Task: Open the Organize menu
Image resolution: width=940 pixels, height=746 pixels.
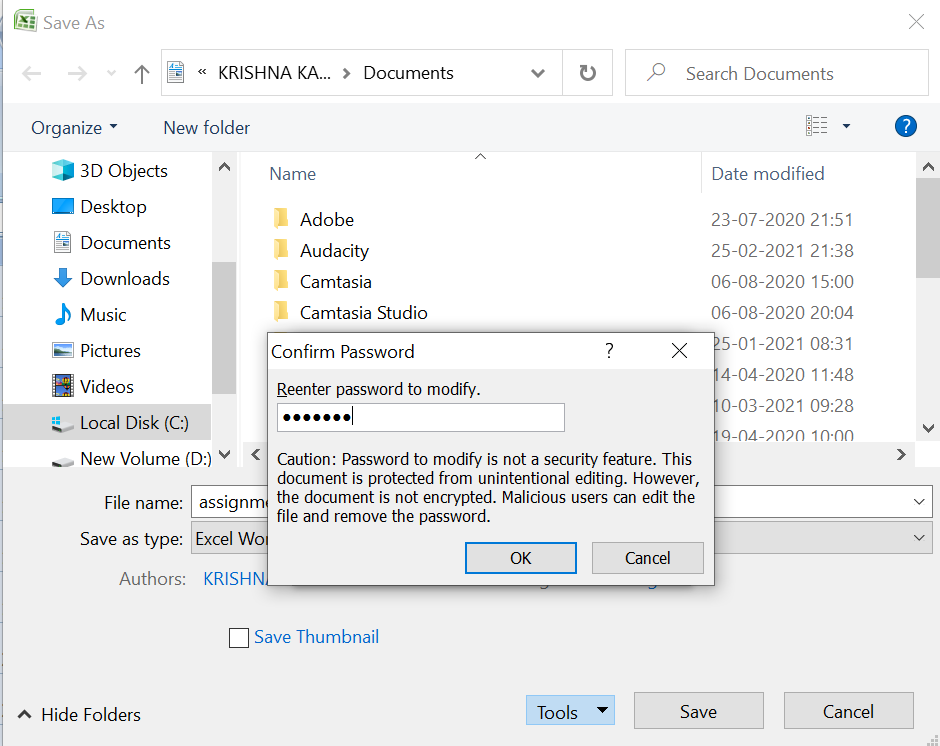Action: click(x=74, y=127)
